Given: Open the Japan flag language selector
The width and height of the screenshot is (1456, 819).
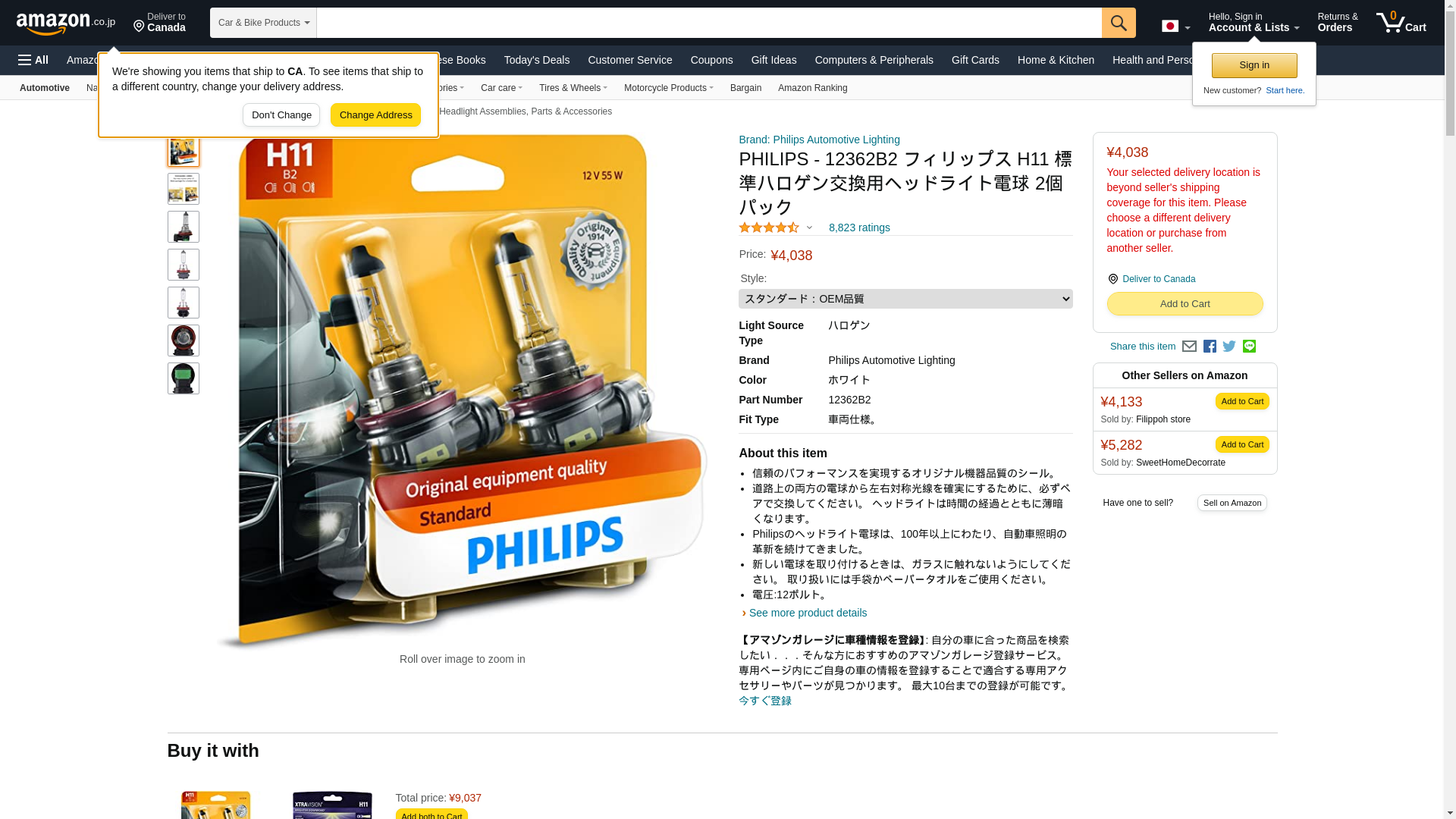Looking at the screenshot, I should click(x=1175, y=26).
